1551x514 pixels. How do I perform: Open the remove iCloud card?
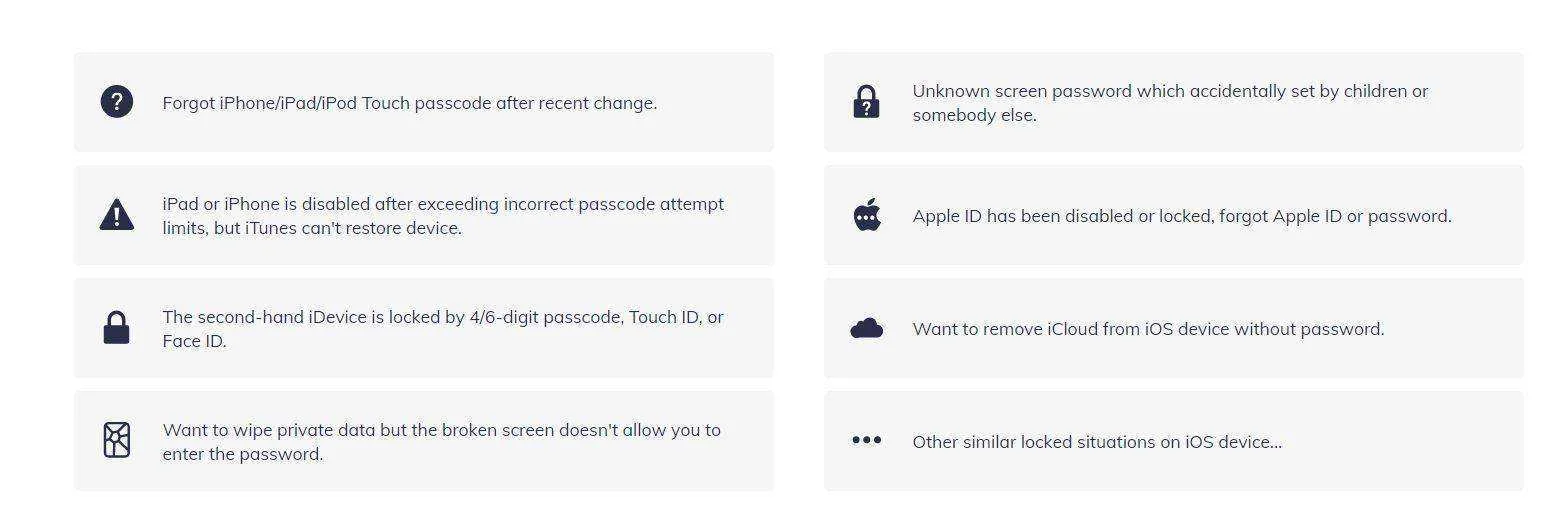(1174, 328)
